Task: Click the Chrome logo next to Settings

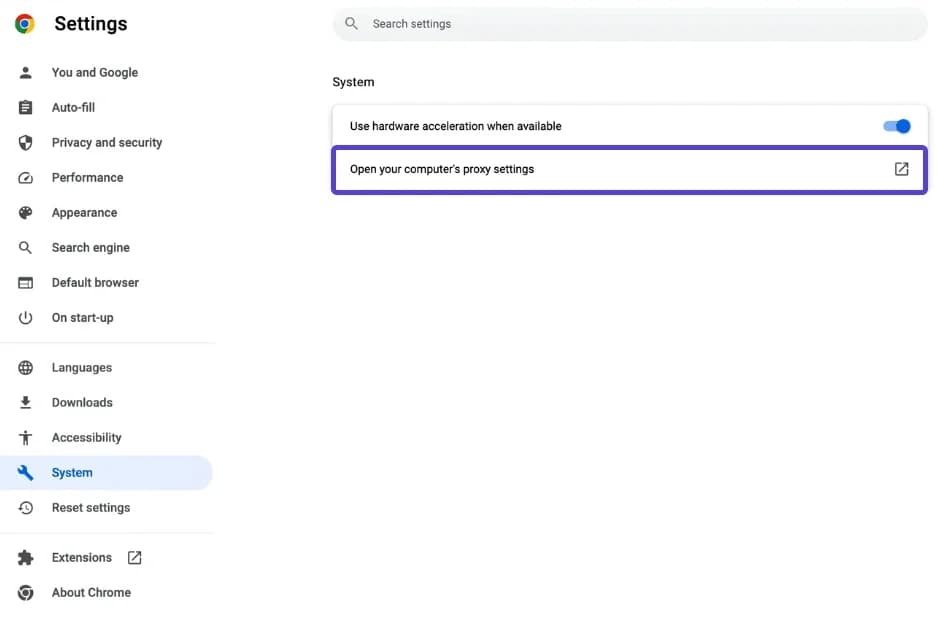Action: pos(24,23)
